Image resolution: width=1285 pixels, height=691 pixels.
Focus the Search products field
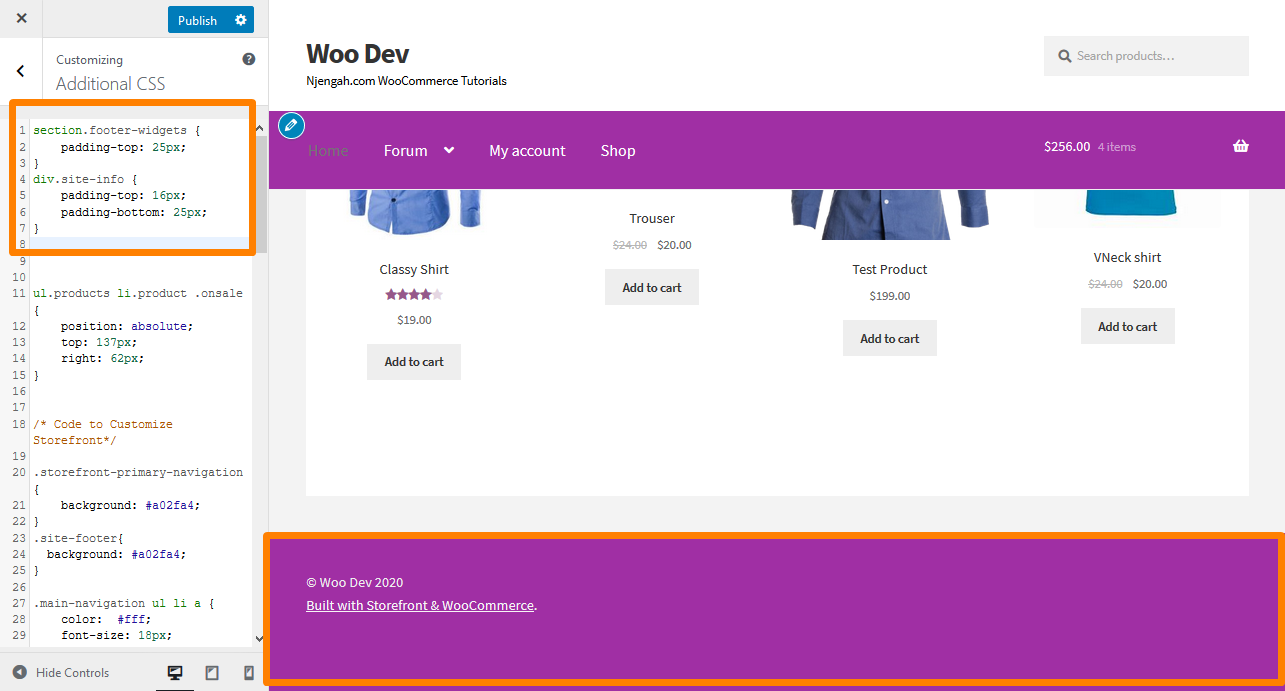pos(1146,56)
